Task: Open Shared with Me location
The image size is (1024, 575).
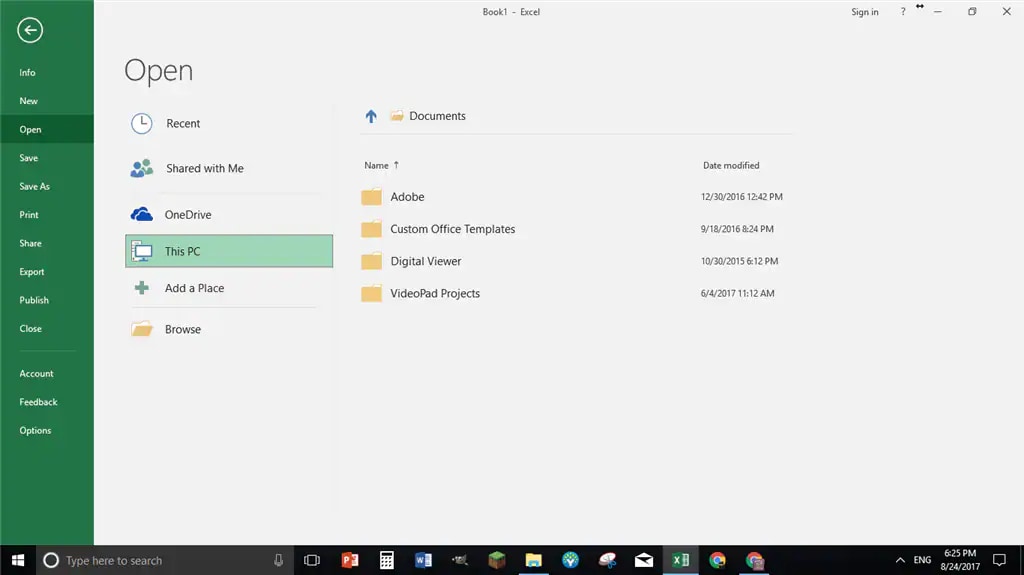Action: pos(204,169)
